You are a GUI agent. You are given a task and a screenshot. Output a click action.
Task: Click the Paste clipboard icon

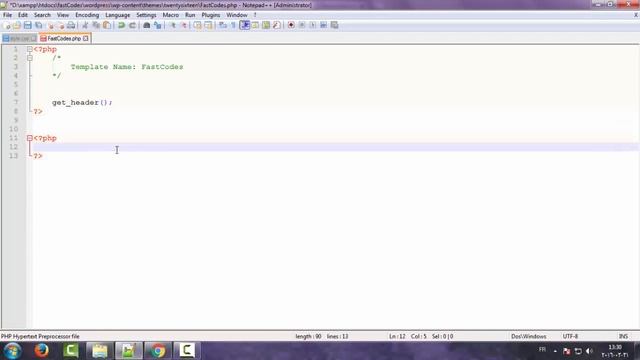pos(107,25)
